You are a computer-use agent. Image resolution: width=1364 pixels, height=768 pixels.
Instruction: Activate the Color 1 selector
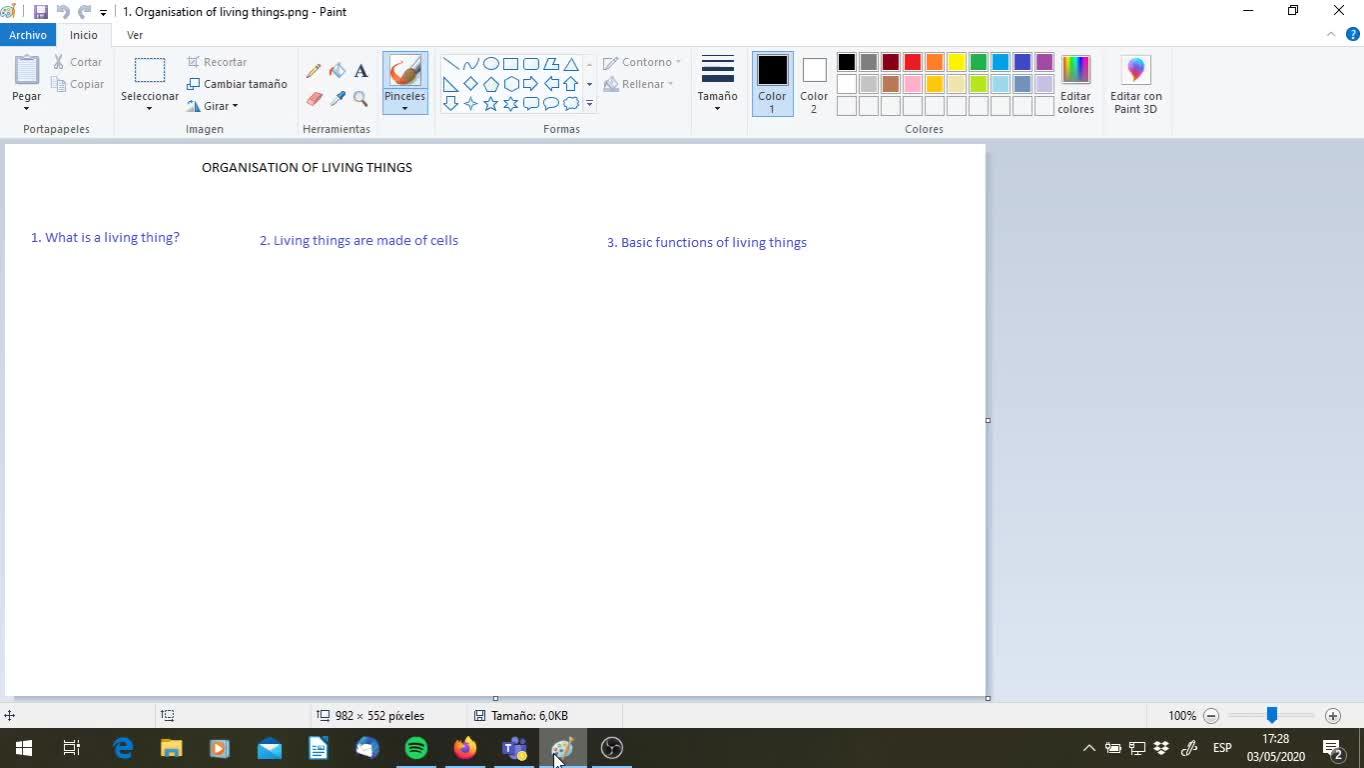[x=771, y=84]
